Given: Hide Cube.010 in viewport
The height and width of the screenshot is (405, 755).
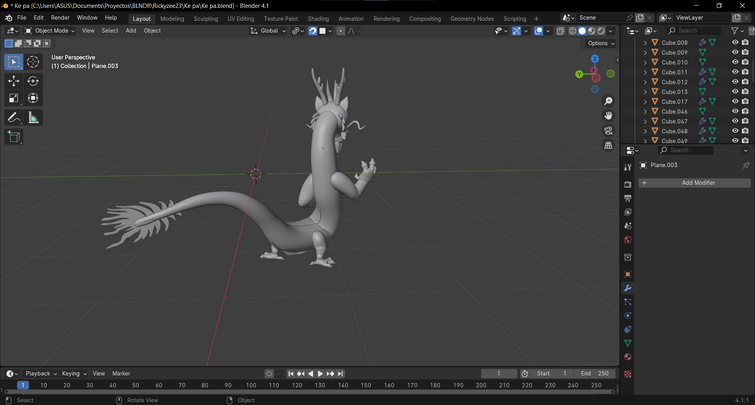Looking at the screenshot, I should [735, 62].
